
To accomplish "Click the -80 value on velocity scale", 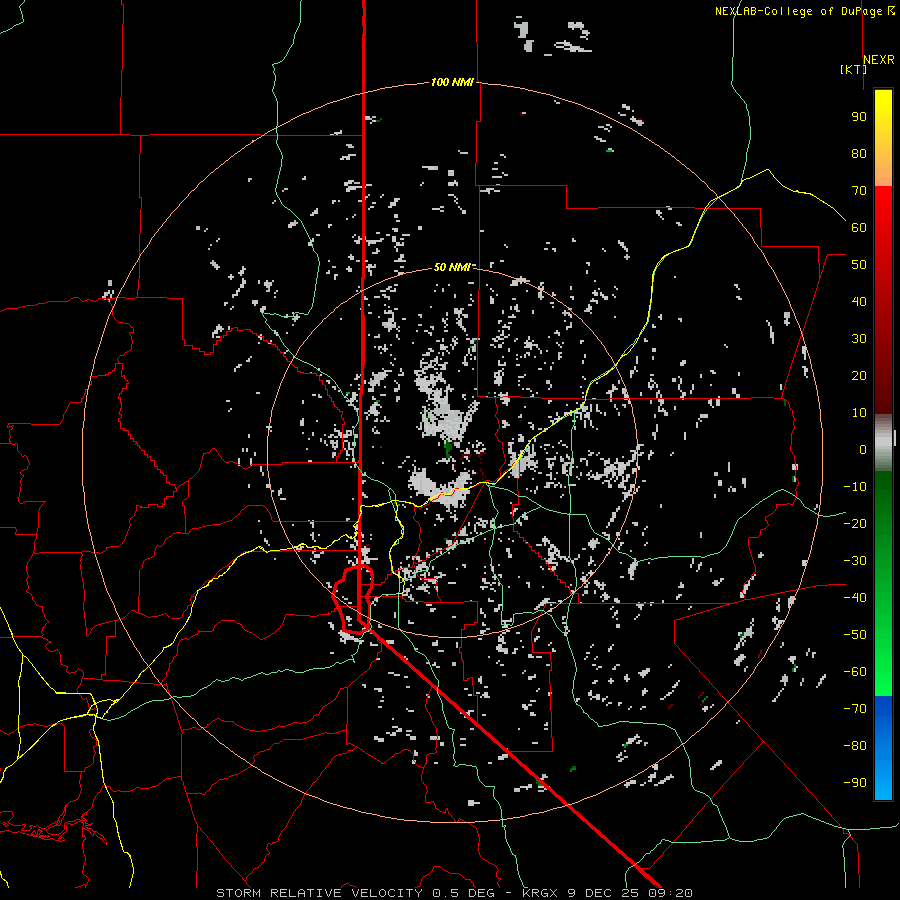I will 855,746.
